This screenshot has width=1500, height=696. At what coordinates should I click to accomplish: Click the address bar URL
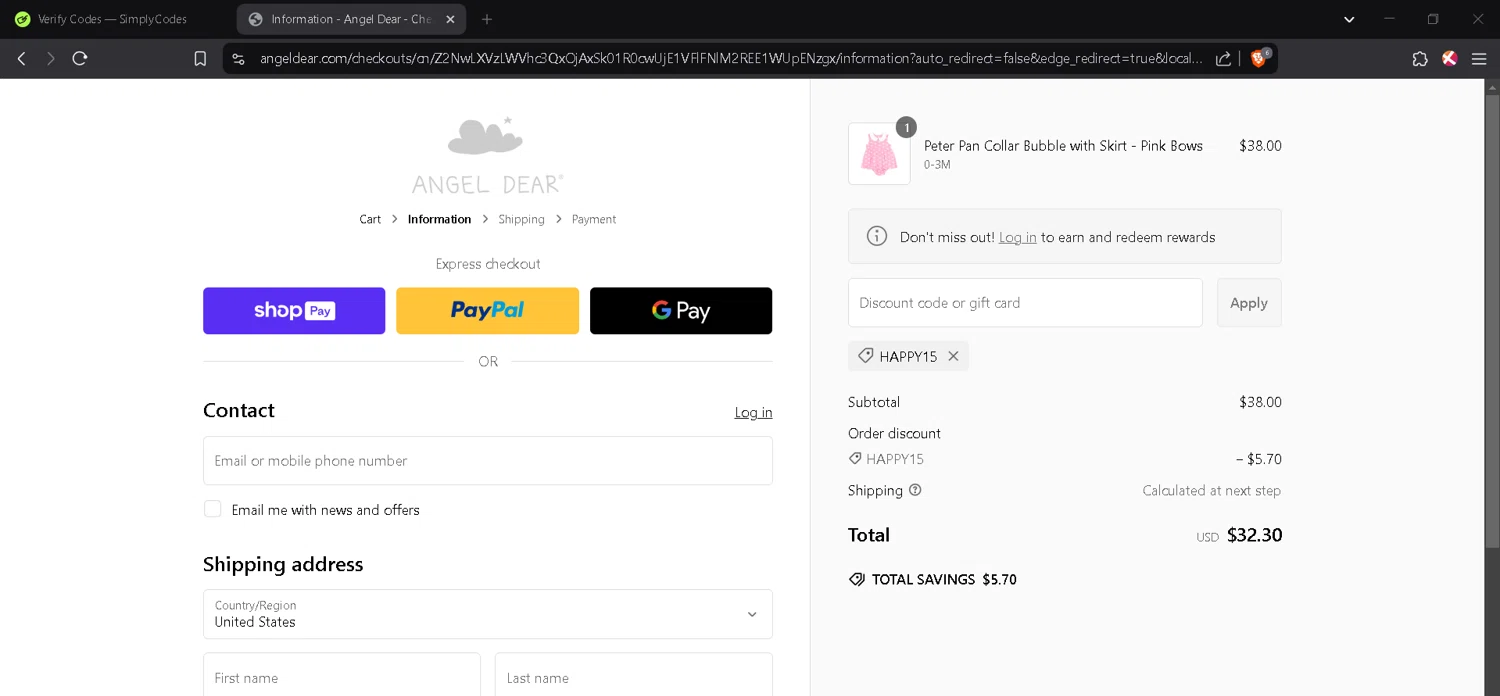click(x=730, y=59)
